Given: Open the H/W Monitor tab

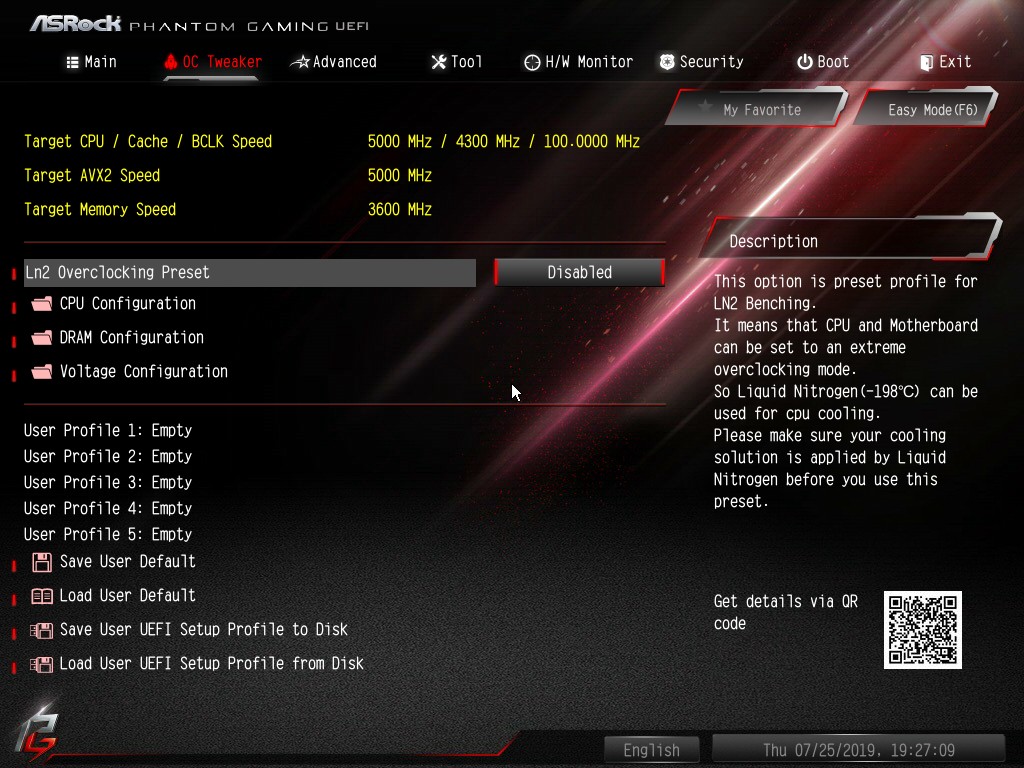Looking at the screenshot, I should (x=579, y=62).
